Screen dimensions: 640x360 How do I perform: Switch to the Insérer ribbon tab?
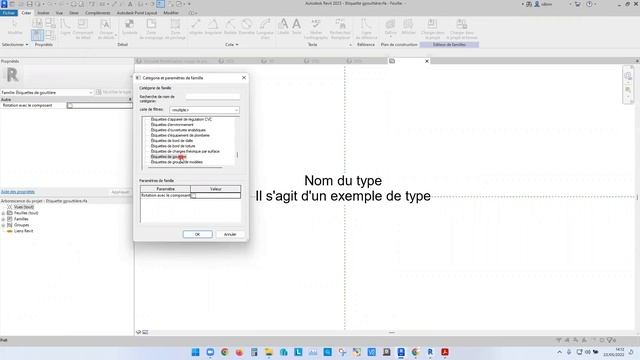pyautogui.click(x=43, y=13)
